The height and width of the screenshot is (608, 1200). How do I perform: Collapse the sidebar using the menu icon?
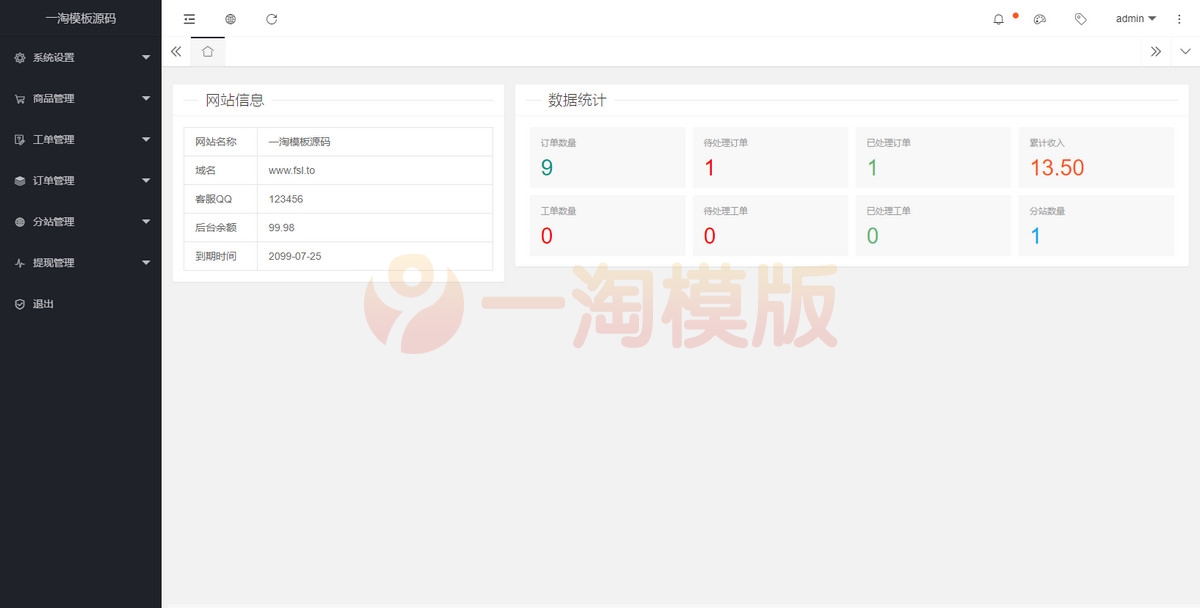tap(188, 18)
